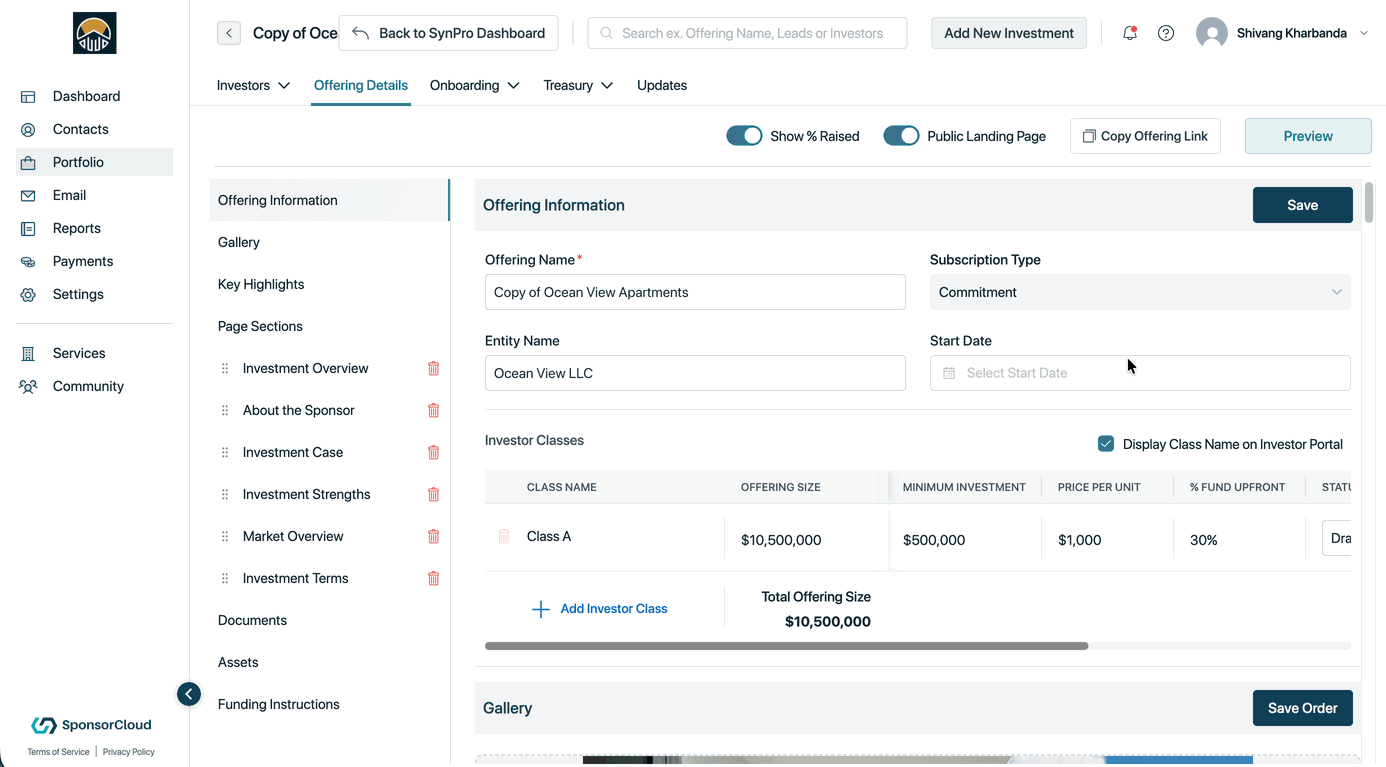
Task: Click the Services building icon
Action: pyautogui.click(x=28, y=354)
